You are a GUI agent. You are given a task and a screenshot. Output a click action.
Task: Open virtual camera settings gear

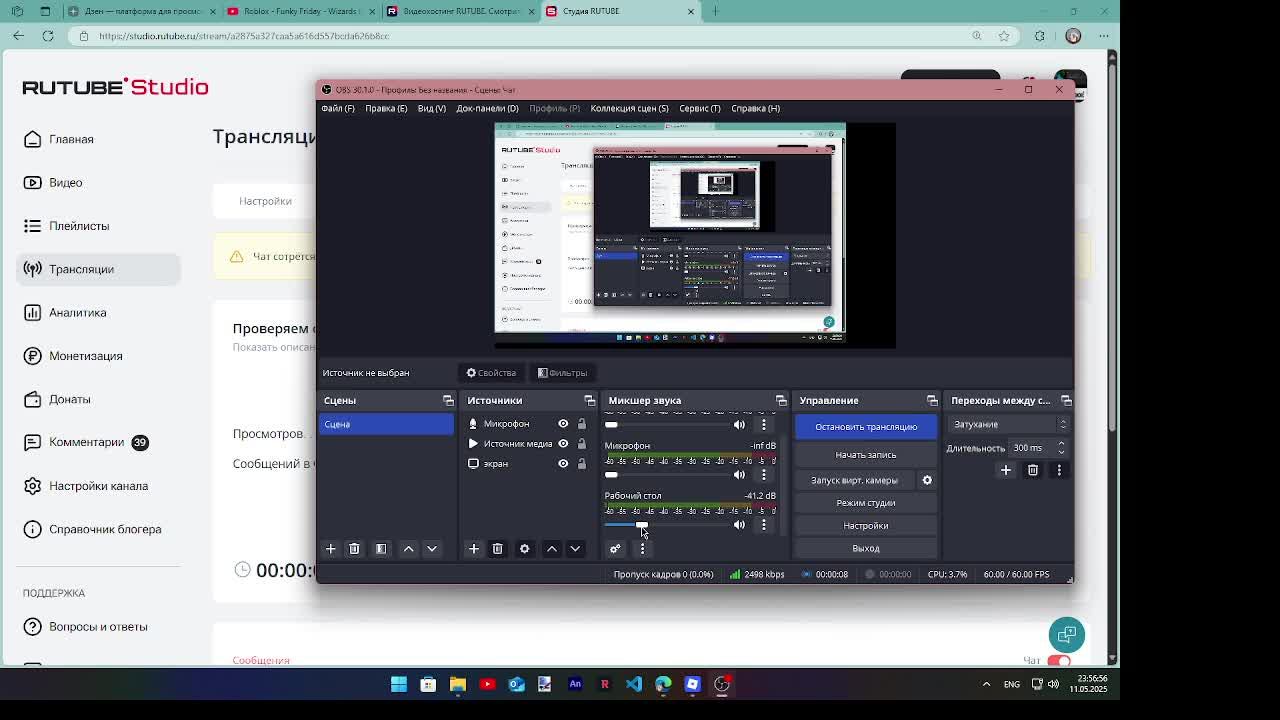tap(927, 481)
